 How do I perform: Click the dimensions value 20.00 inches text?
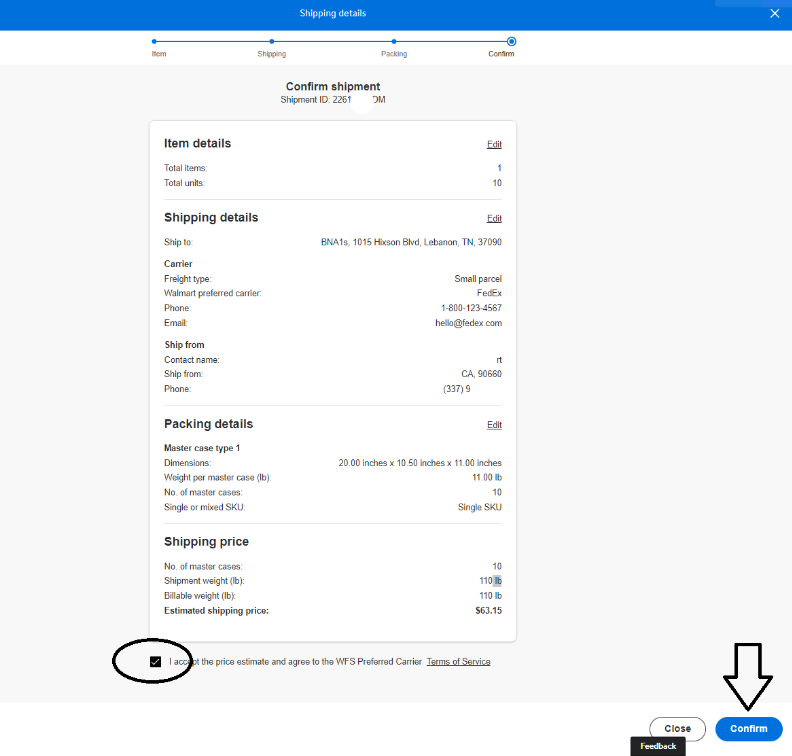(x=420, y=463)
